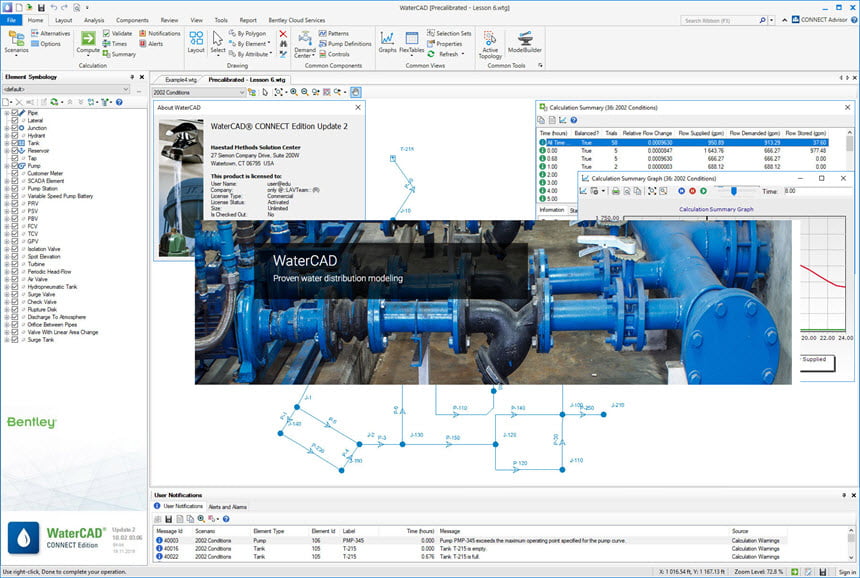Toggle Hydrant checkbox

(15, 135)
